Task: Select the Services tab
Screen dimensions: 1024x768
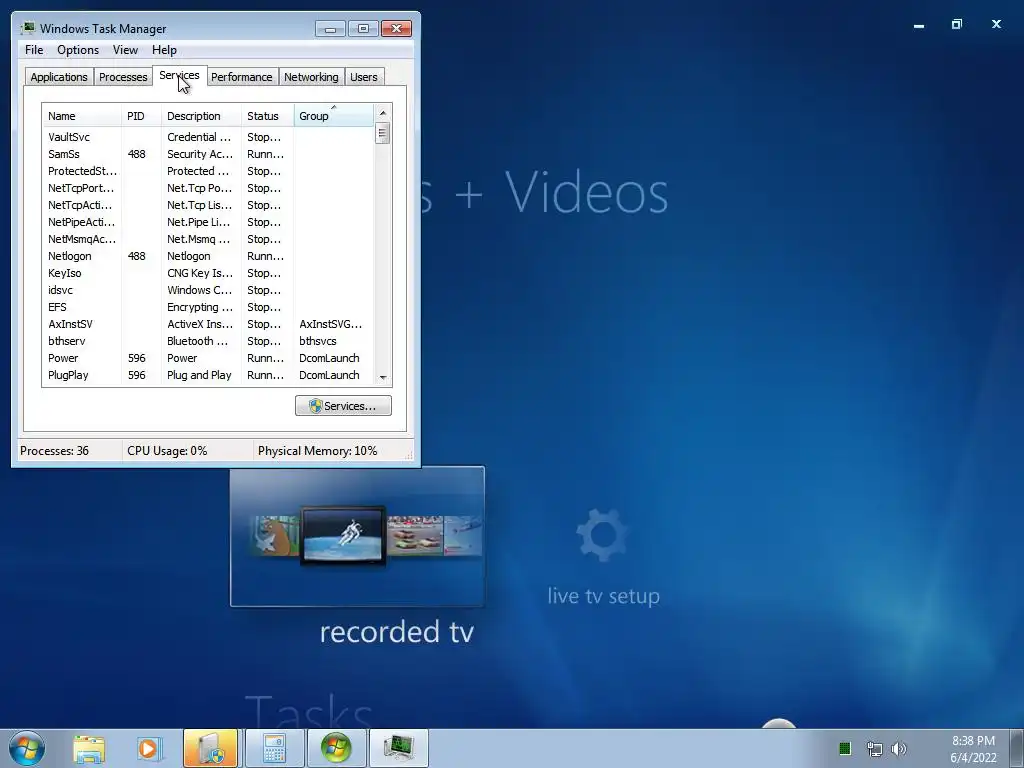Action: 179,76
